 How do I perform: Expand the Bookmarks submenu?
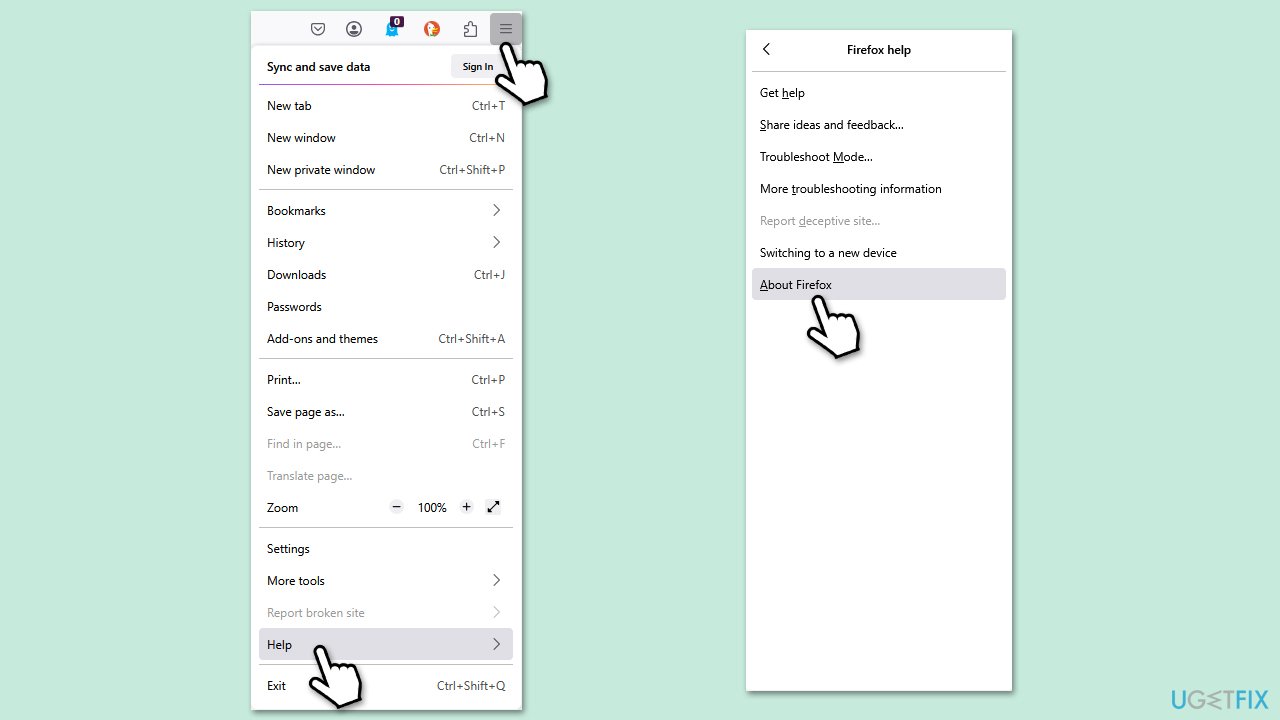point(386,211)
